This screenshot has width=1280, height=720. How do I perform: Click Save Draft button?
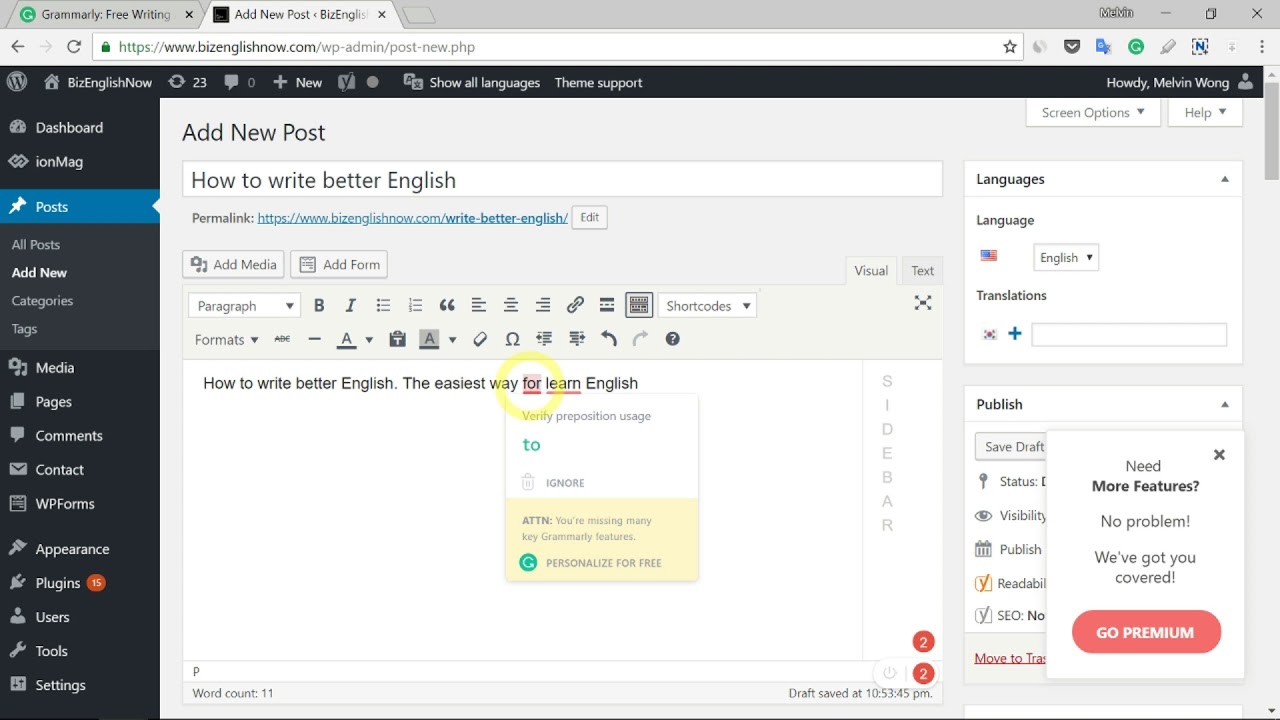1011,447
